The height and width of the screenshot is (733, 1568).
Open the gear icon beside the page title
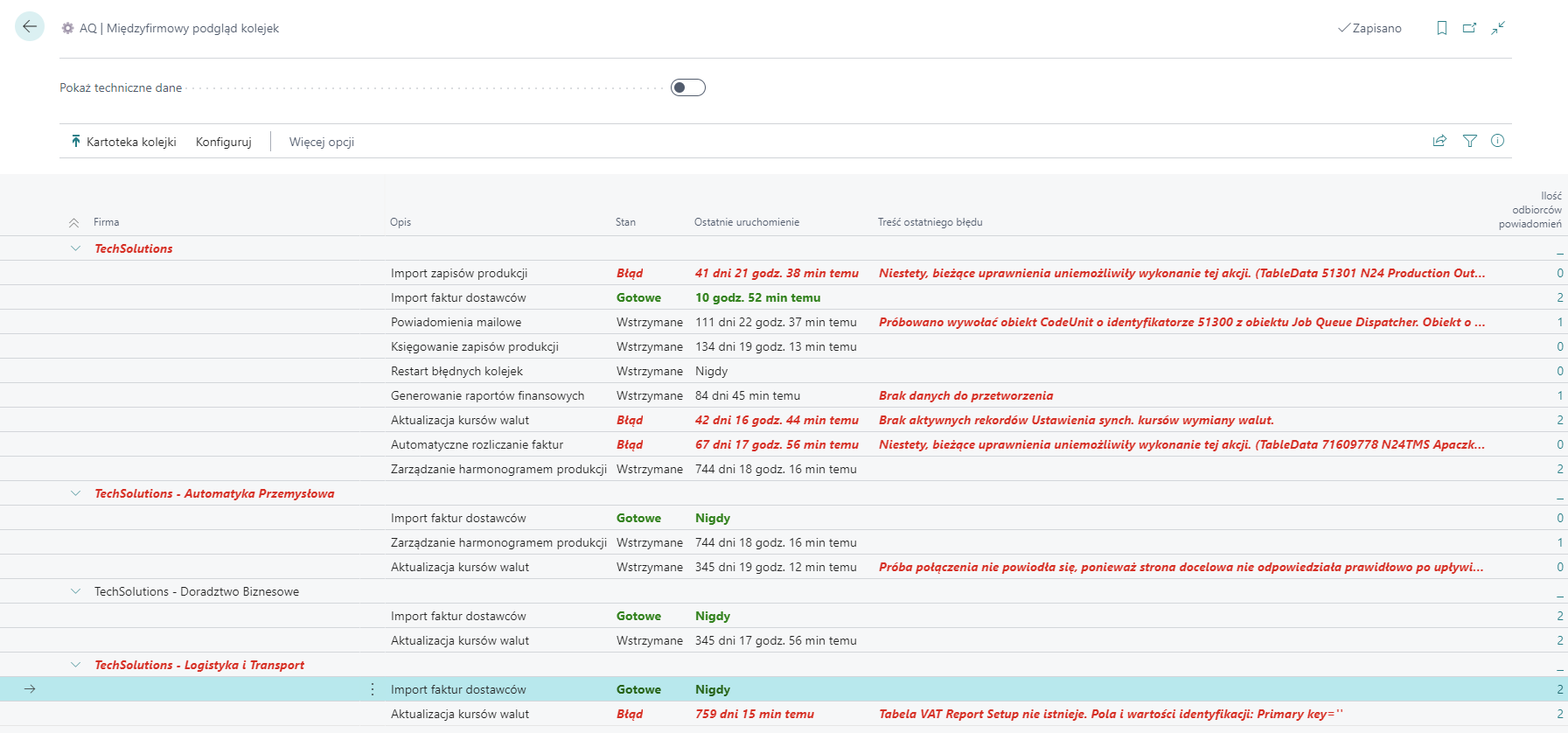(67, 28)
